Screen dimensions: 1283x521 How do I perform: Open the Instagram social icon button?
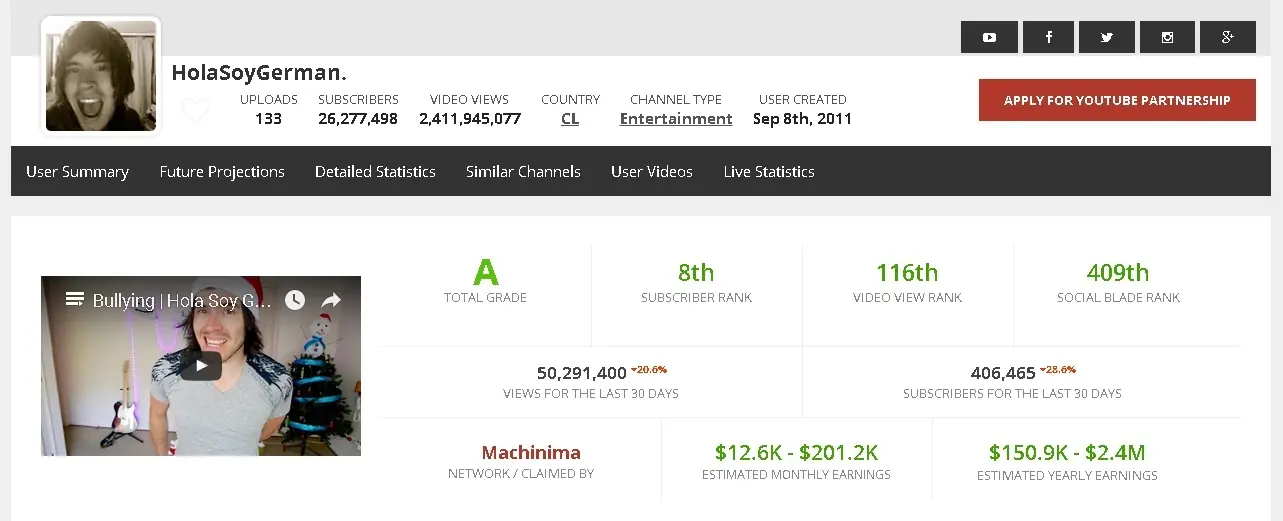pyautogui.click(x=1167, y=37)
